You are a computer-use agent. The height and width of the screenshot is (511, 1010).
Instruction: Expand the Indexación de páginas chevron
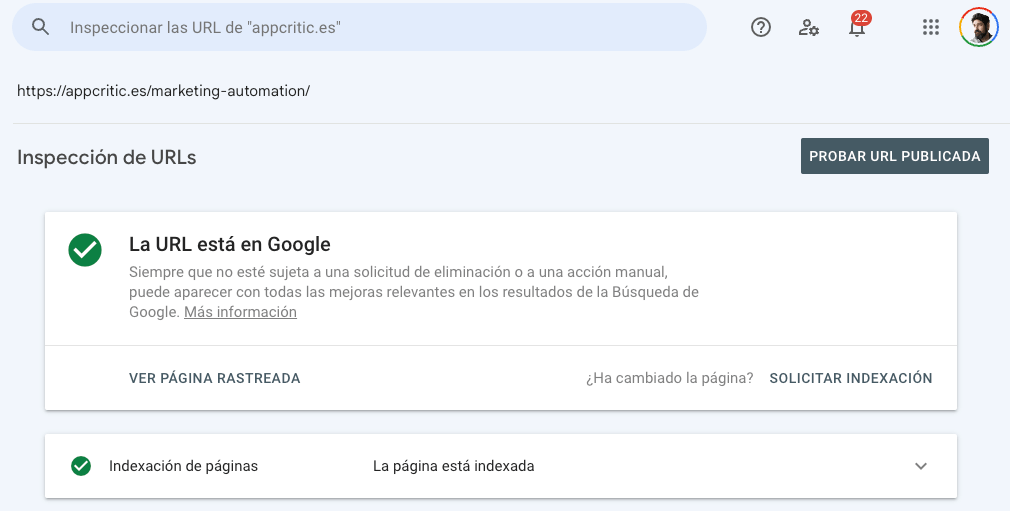pyautogui.click(x=921, y=466)
